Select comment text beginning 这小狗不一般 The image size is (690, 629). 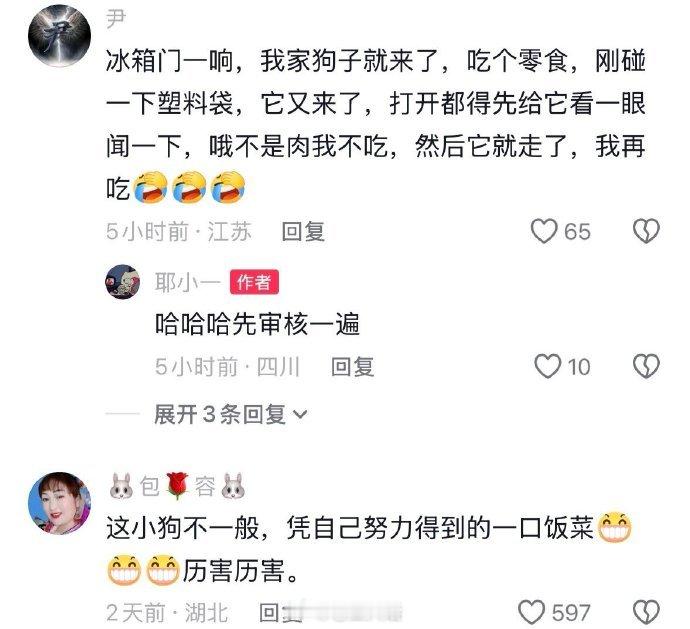pyautogui.click(x=369, y=549)
